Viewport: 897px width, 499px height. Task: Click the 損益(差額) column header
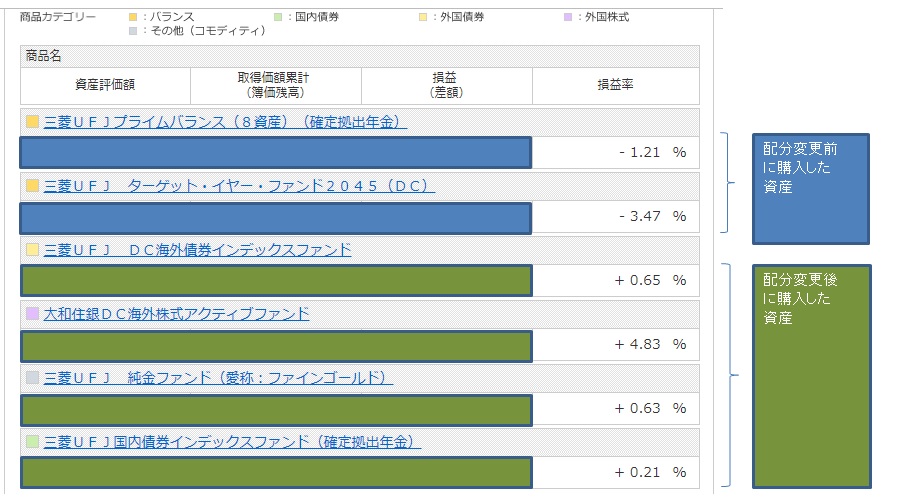click(447, 85)
